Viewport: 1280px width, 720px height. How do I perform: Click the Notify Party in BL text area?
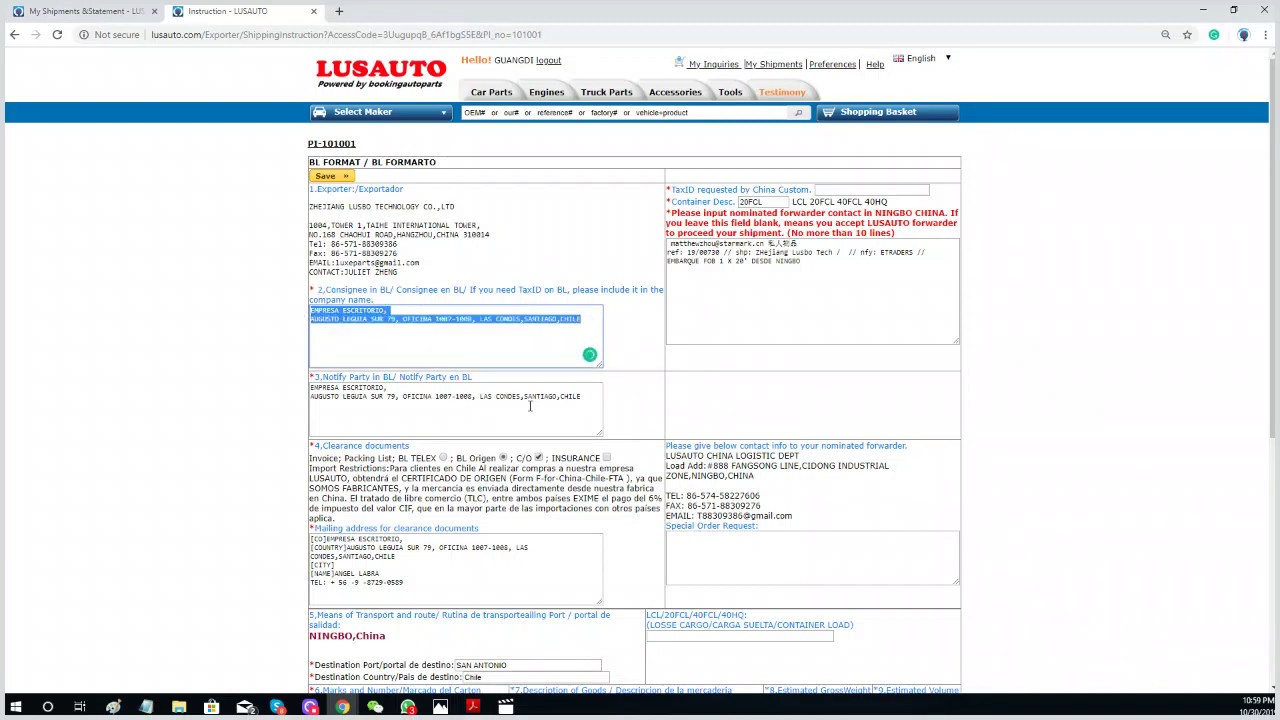tap(456, 409)
